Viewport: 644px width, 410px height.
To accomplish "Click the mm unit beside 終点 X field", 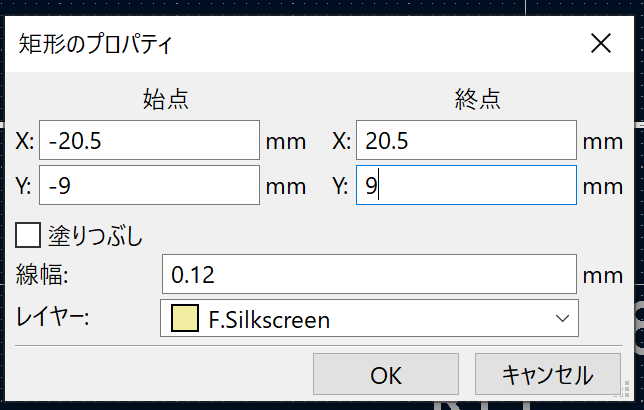I will click(x=603, y=142).
